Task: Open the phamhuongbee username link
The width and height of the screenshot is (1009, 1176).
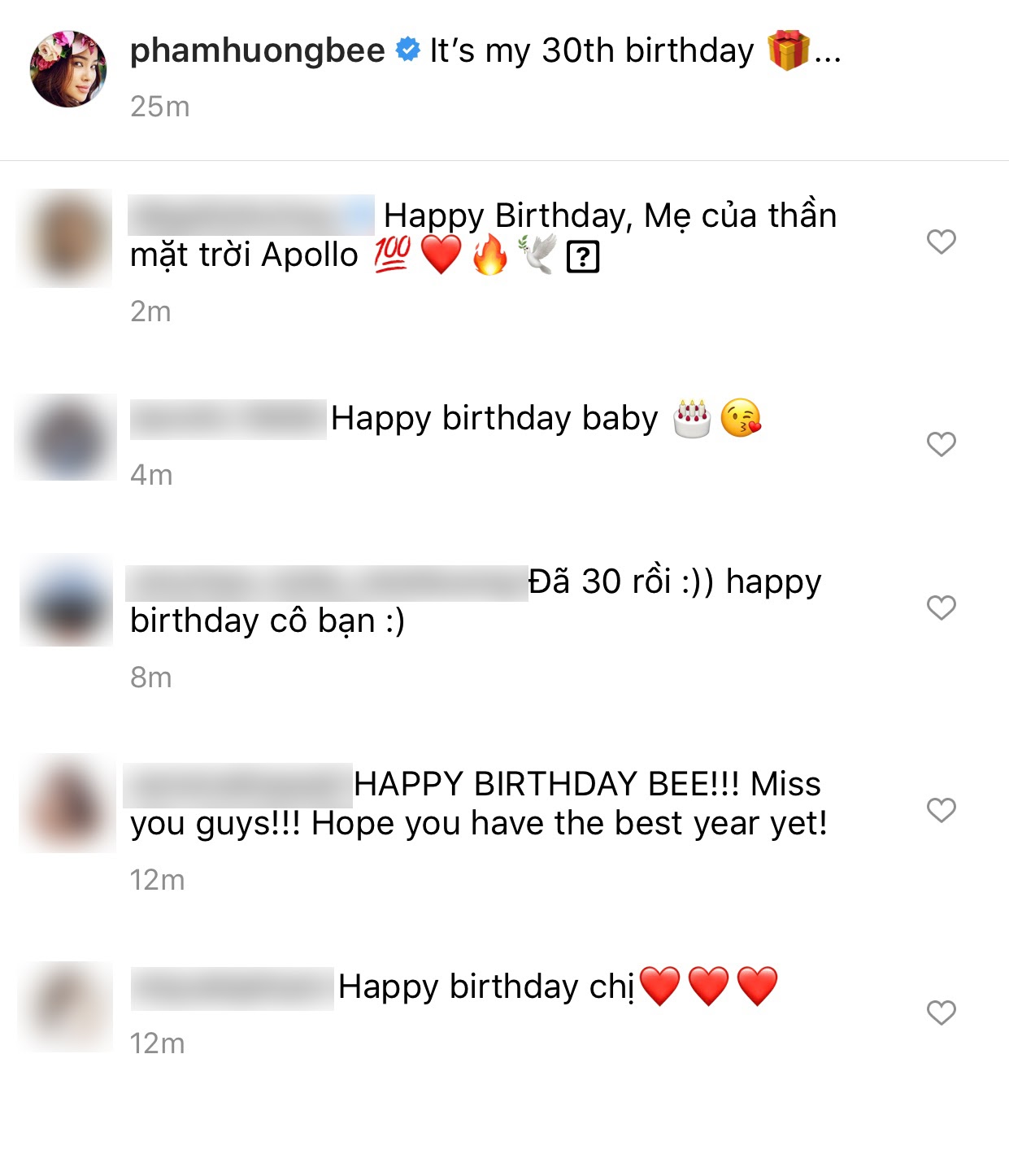Action: 257,51
